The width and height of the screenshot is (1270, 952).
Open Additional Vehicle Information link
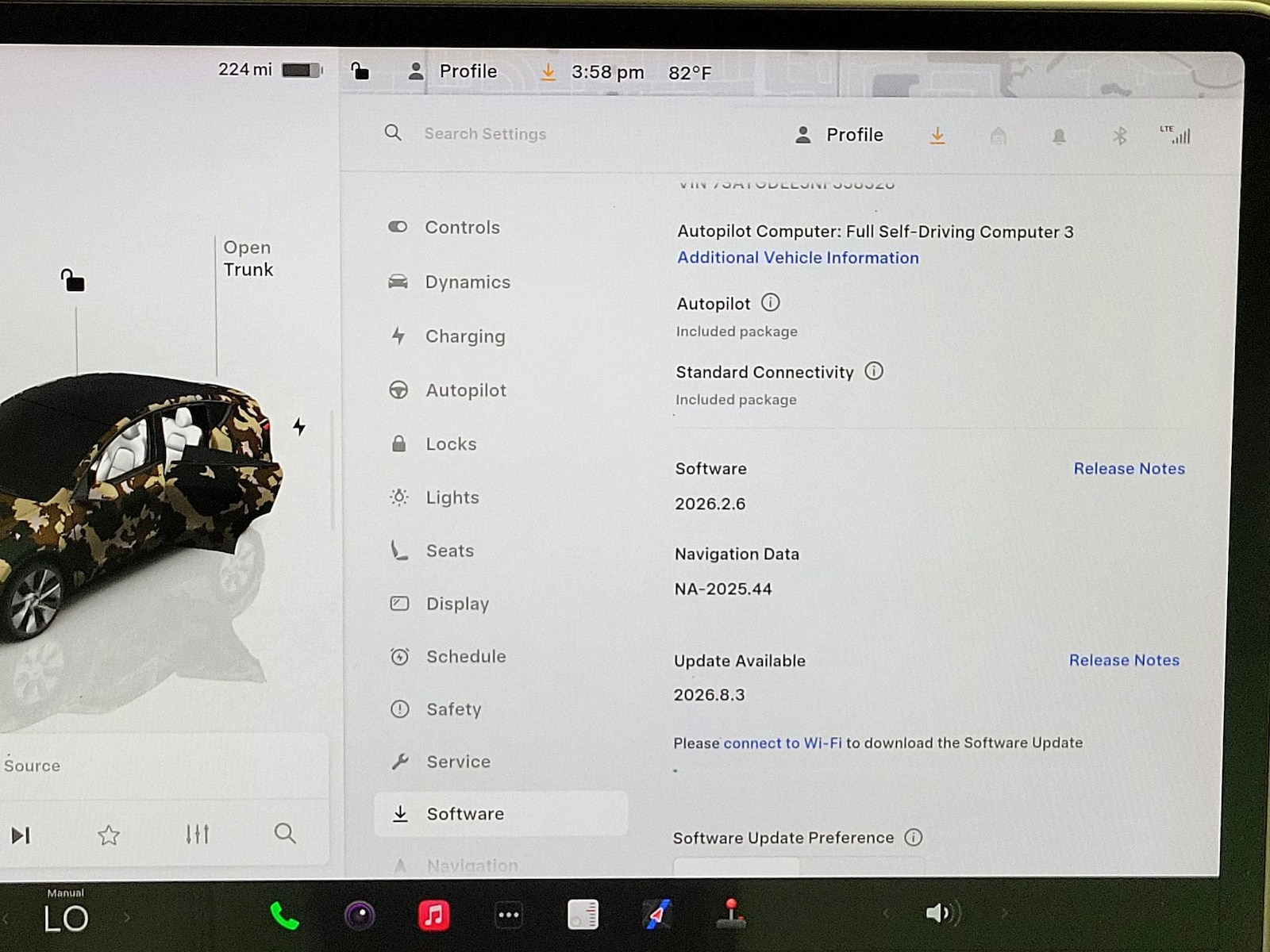pos(798,258)
